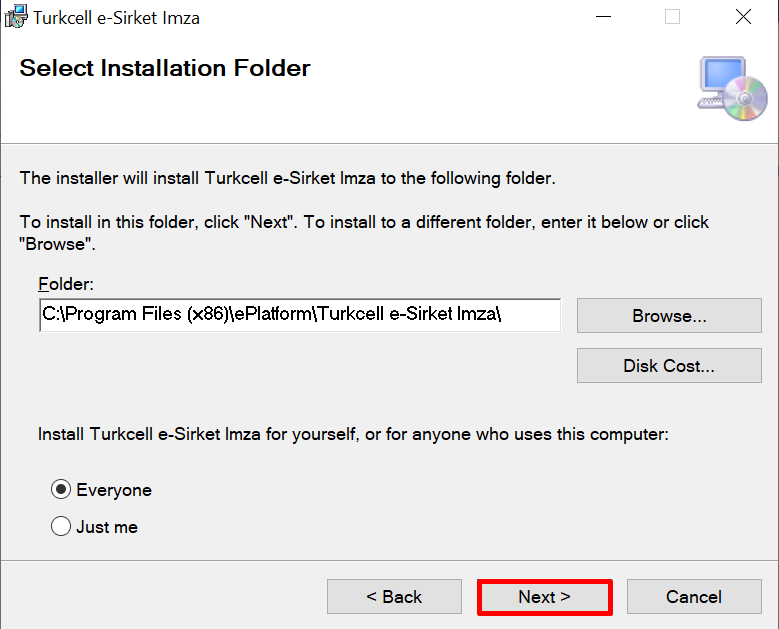This screenshot has height=629, width=779.
Task: Click the computer and CD setup graphic
Action: [x=732, y=88]
